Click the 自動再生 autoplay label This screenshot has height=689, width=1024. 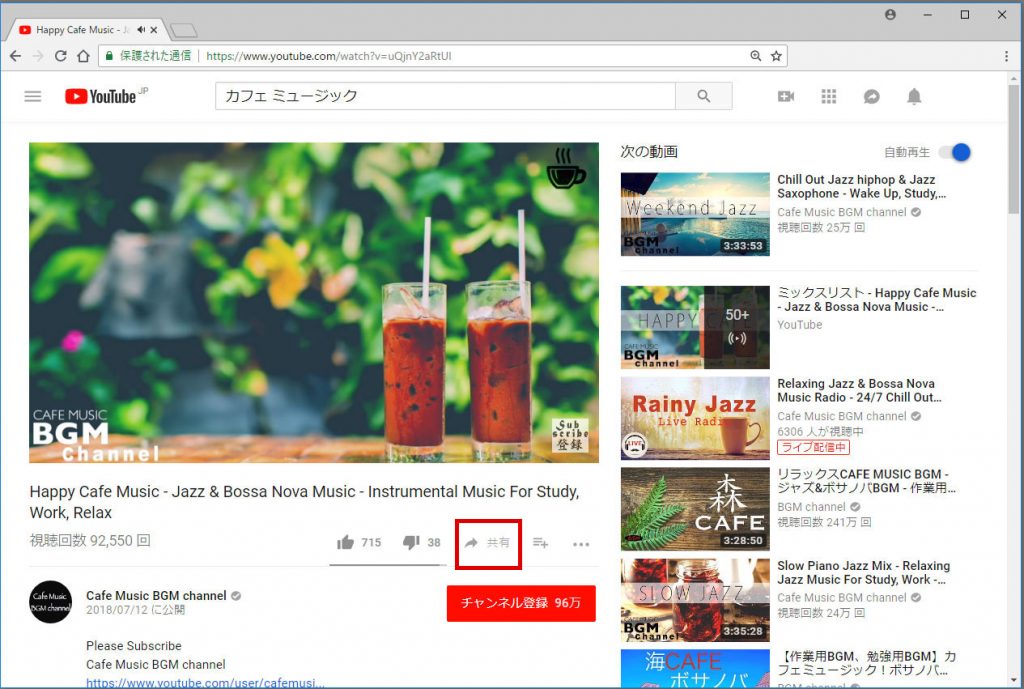tap(906, 152)
